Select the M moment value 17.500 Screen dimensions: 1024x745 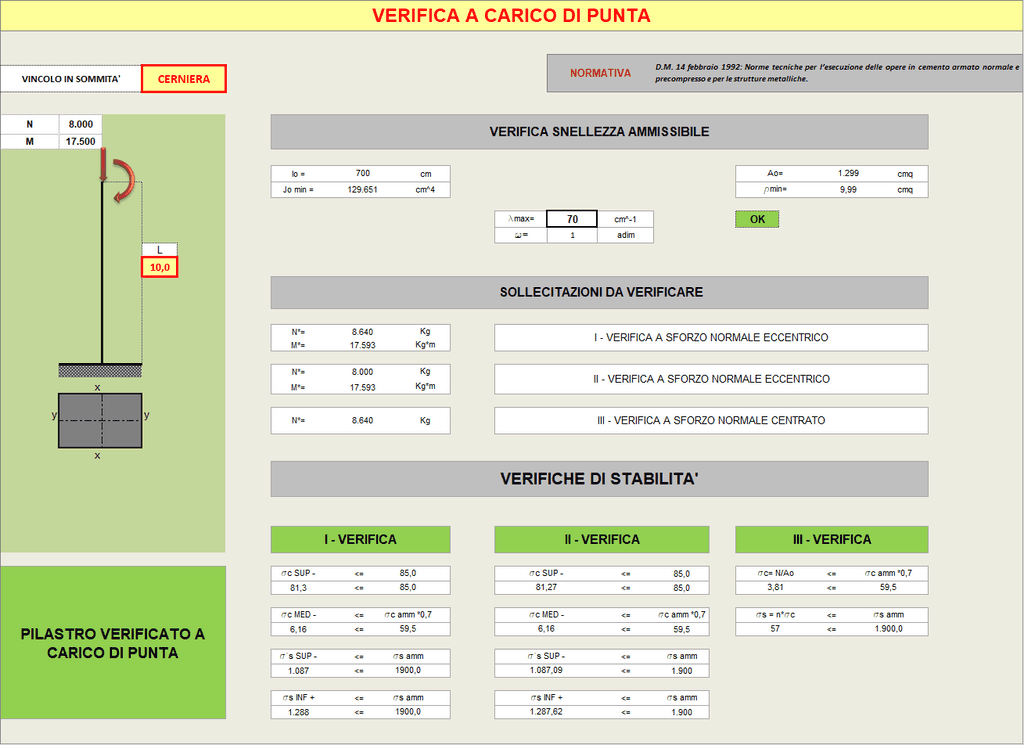tap(80, 141)
